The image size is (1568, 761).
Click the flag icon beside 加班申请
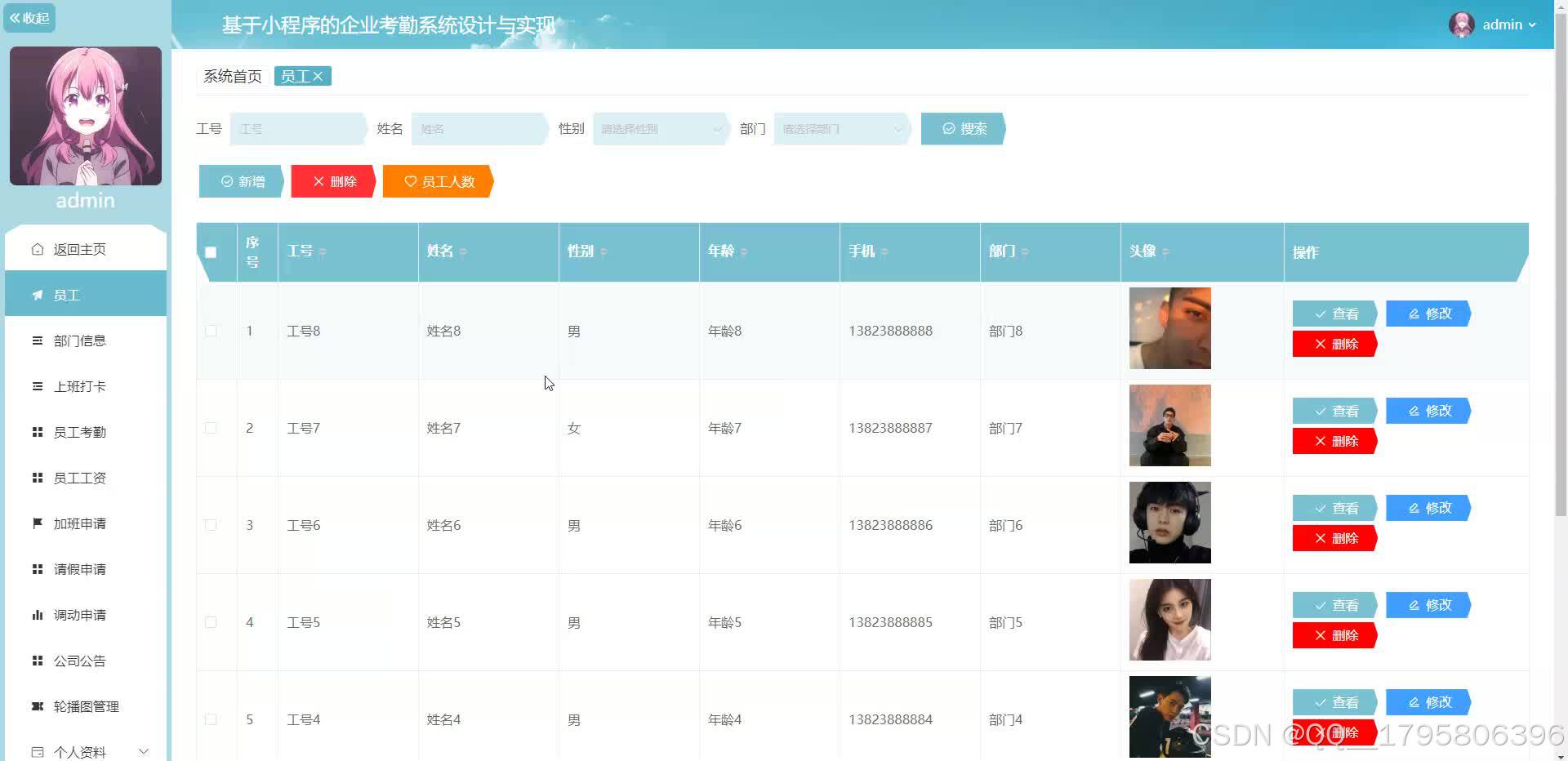click(x=38, y=523)
